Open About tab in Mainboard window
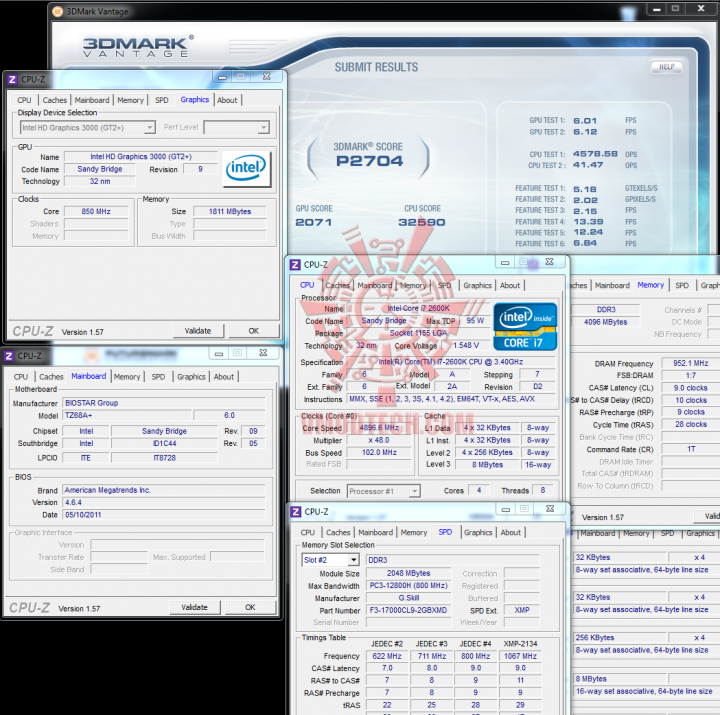Viewport: 720px width, 715px height. tap(224, 377)
